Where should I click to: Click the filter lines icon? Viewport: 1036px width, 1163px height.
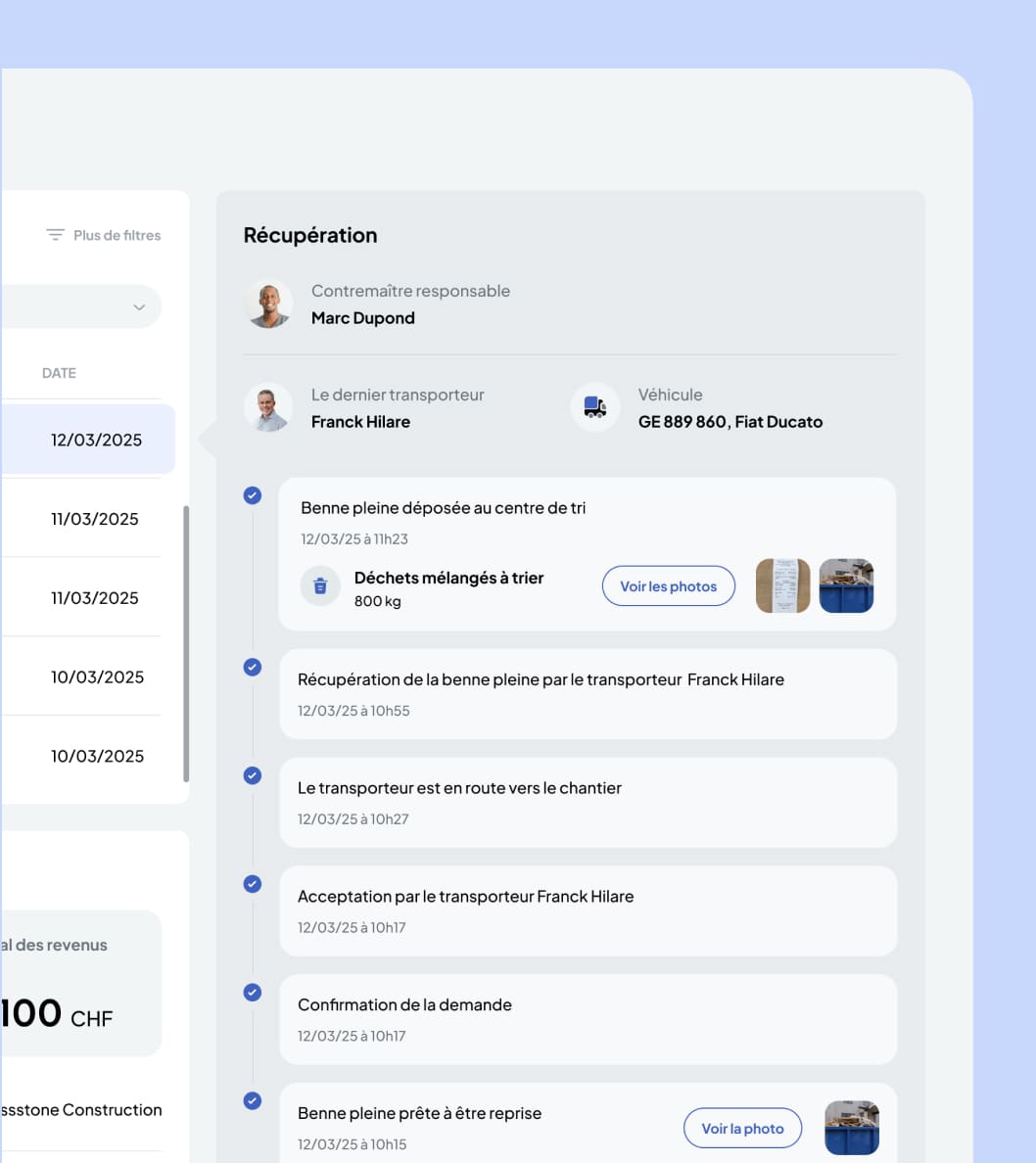click(x=56, y=235)
